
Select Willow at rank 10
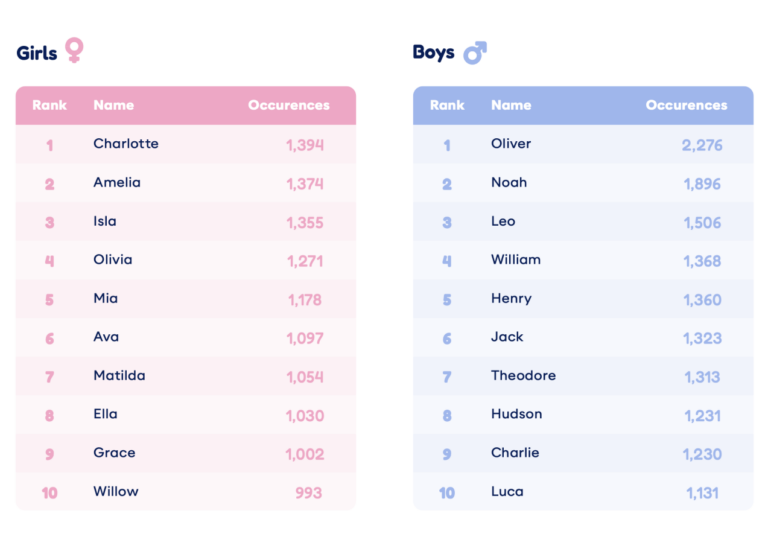(116, 492)
